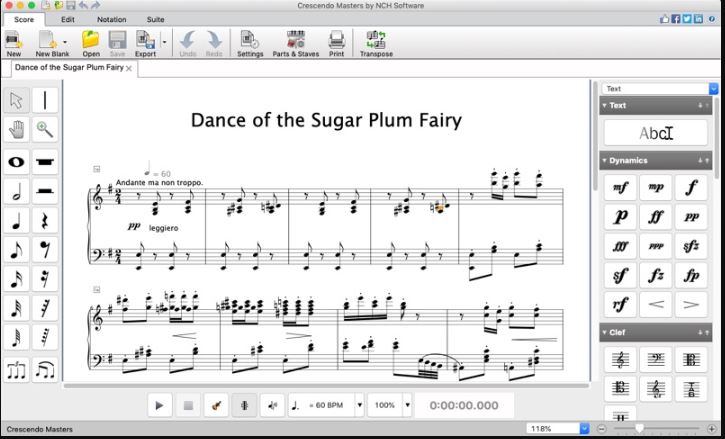This screenshot has height=439, width=725.
Task: Open Parts & Staves settings
Action: (x=295, y=44)
